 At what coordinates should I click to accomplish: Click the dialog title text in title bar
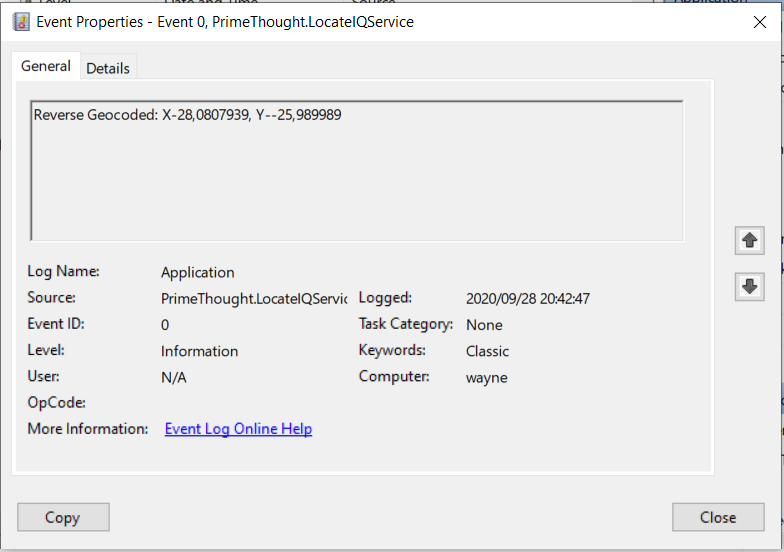(225, 22)
